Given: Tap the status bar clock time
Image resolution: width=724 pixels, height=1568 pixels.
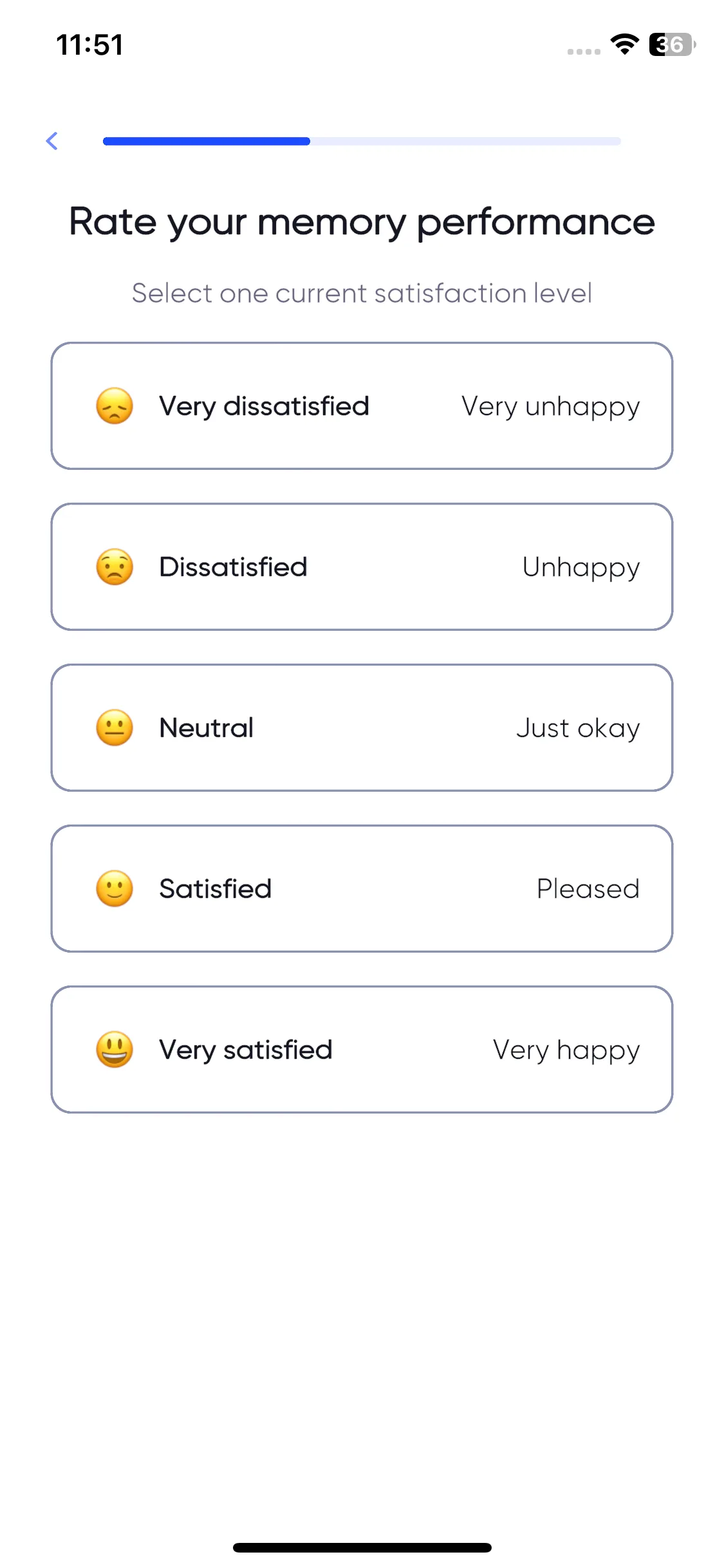Looking at the screenshot, I should pos(89,44).
